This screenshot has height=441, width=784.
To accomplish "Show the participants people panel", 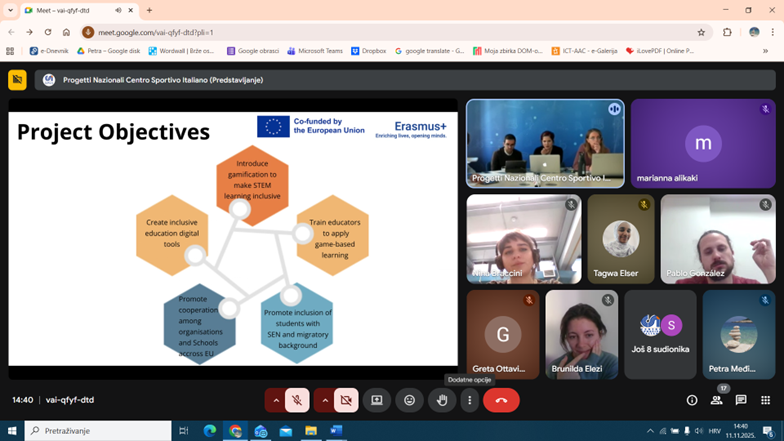I will (x=716, y=400).
